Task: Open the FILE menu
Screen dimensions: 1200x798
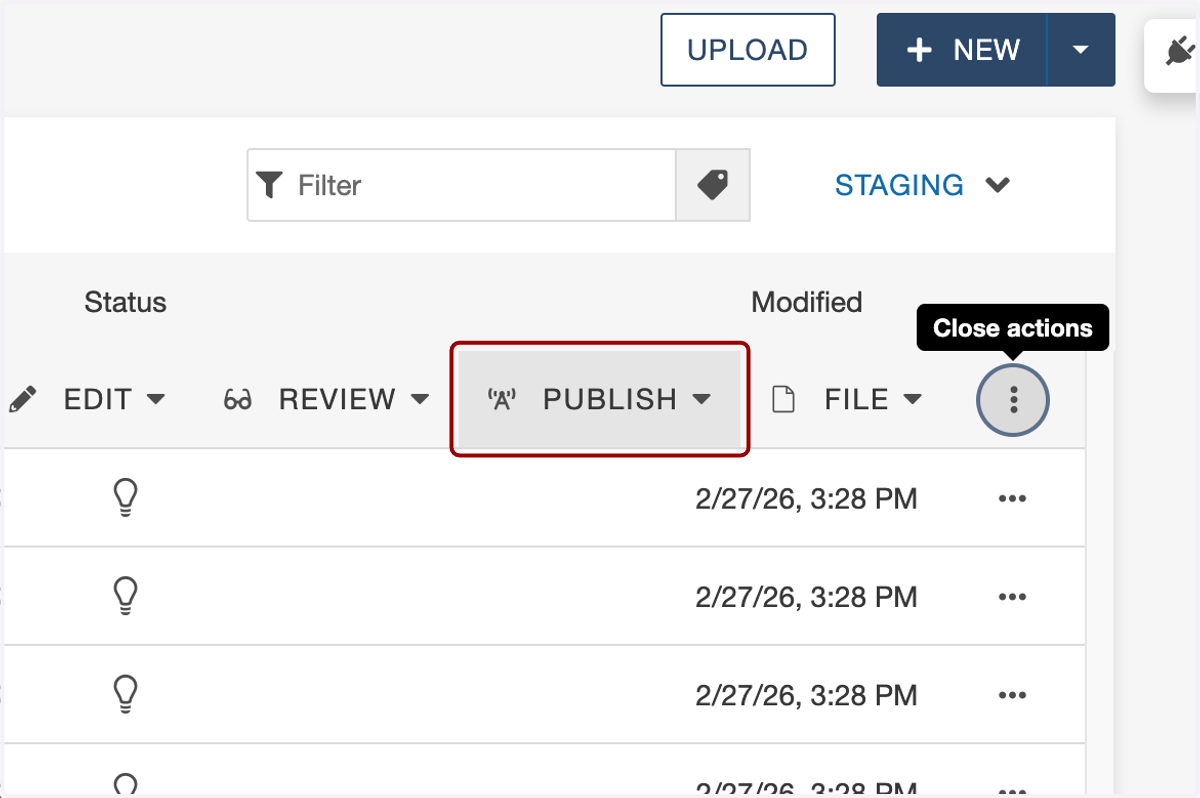Action: coord(847,399)
